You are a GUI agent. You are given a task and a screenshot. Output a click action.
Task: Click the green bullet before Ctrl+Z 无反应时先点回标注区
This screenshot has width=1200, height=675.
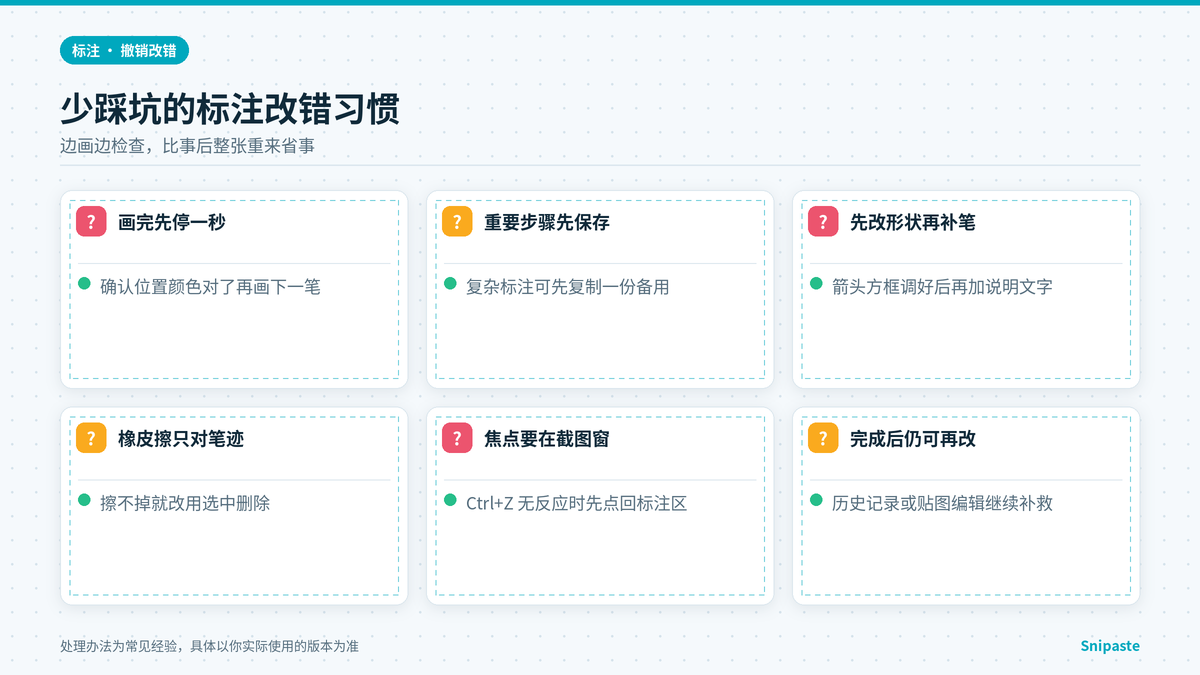(451, 500)
